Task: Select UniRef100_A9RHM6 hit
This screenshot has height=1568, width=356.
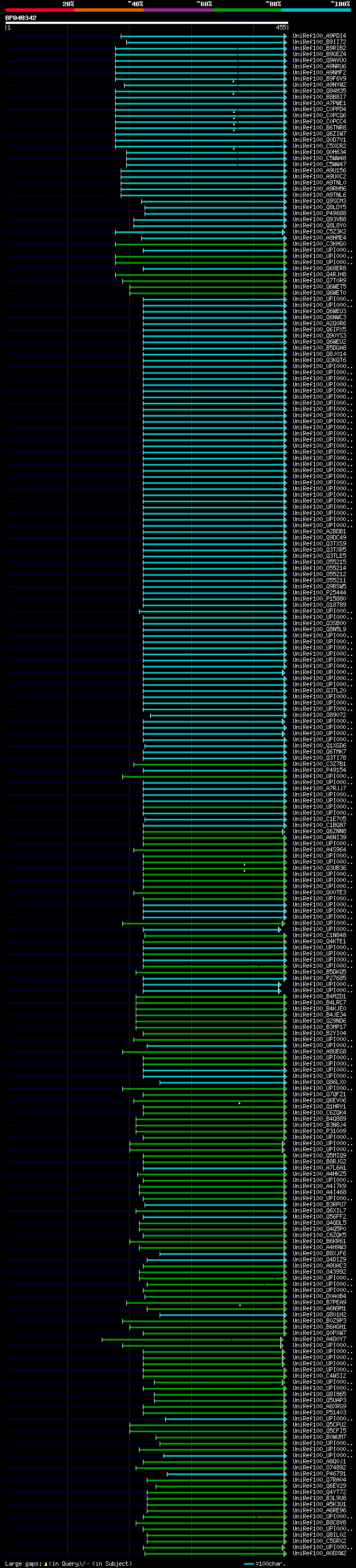Action: point(319,189)
